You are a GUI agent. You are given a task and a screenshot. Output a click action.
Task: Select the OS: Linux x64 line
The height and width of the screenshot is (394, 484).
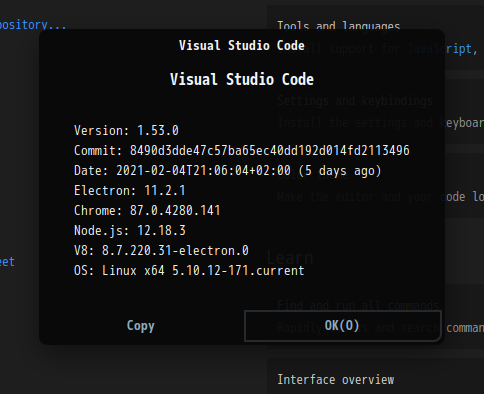point(189,271)
